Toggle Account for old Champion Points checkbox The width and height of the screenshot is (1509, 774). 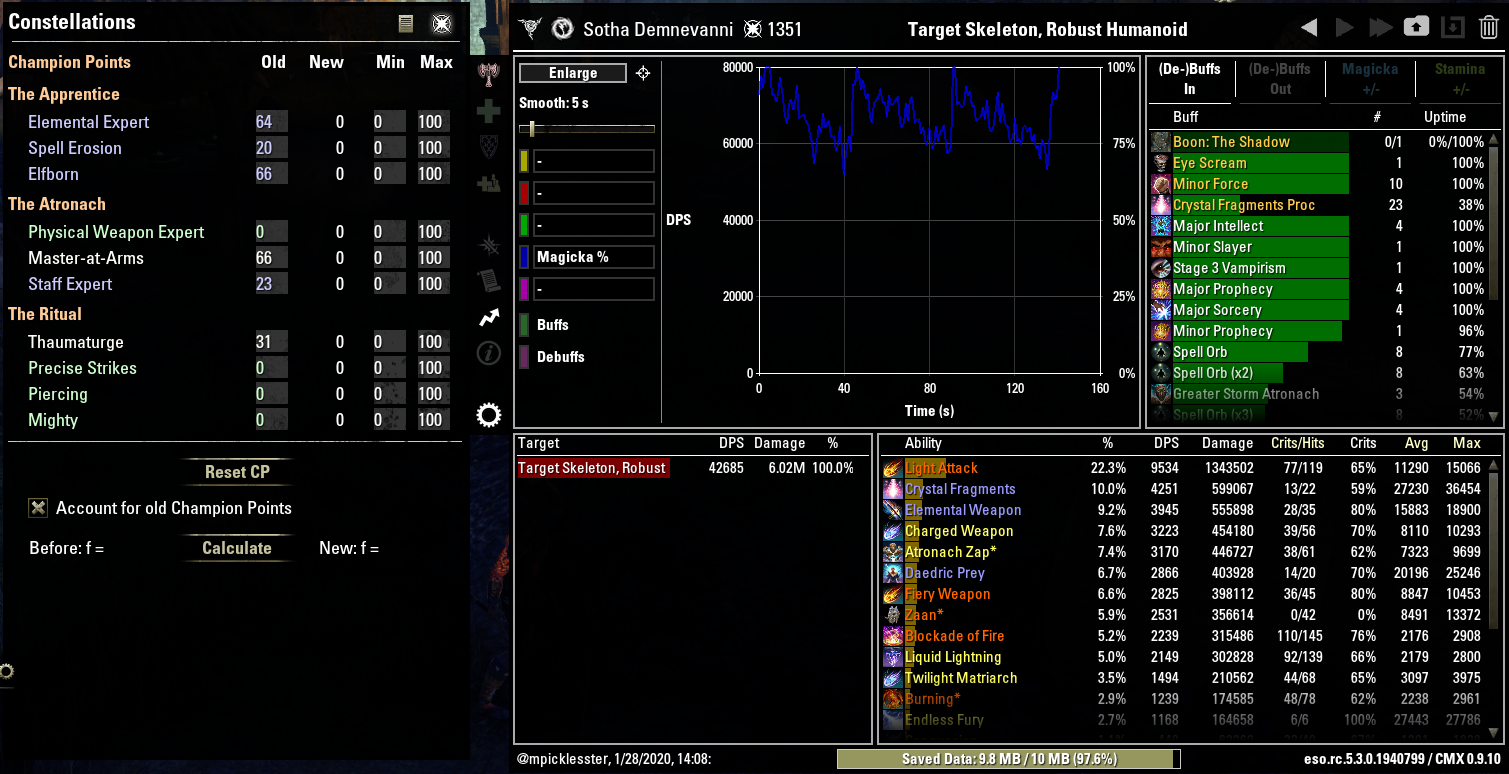[x=38, y=508]
